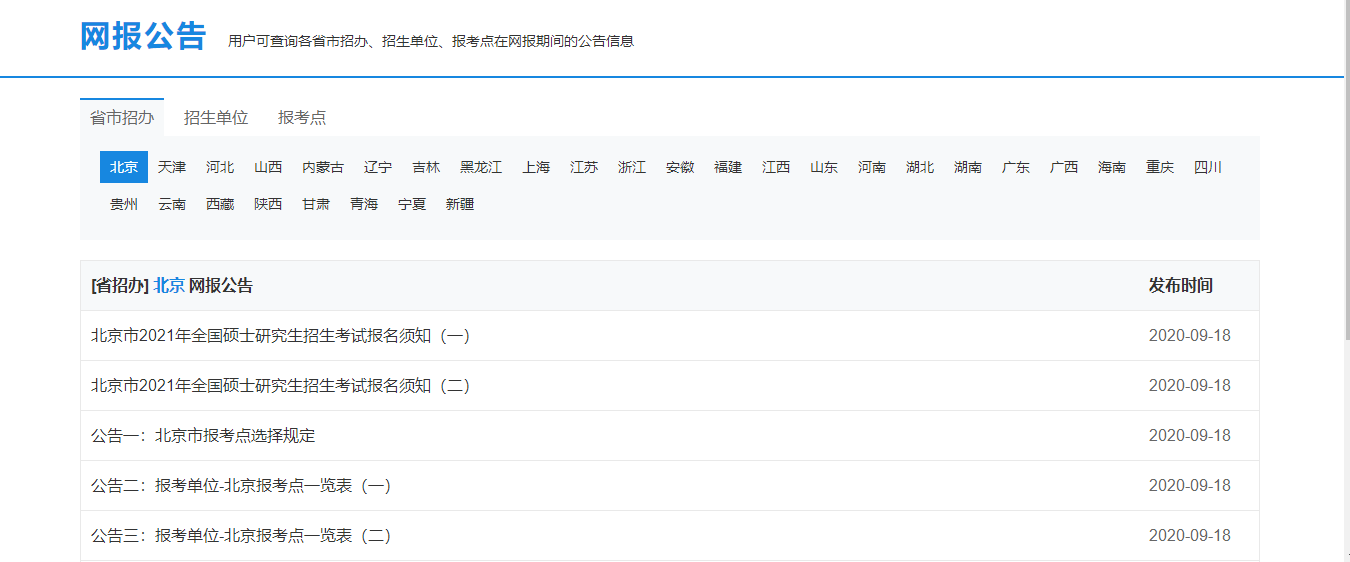The height and width of the screenshot is (562, 1350).
Task: Open 公告三 北京报考点一览表（二）
Action: pos(241,536)
